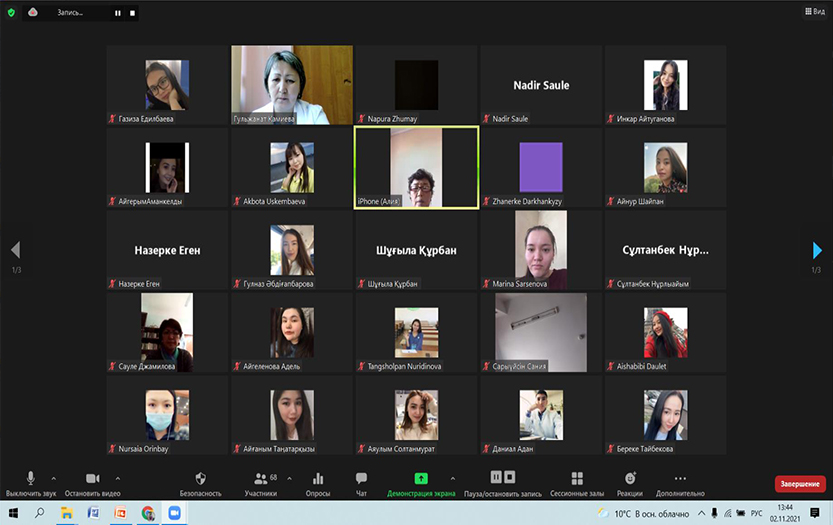833x525 pixels.
Task: Expand audio options arrow beside microphone
Action: 53,478
